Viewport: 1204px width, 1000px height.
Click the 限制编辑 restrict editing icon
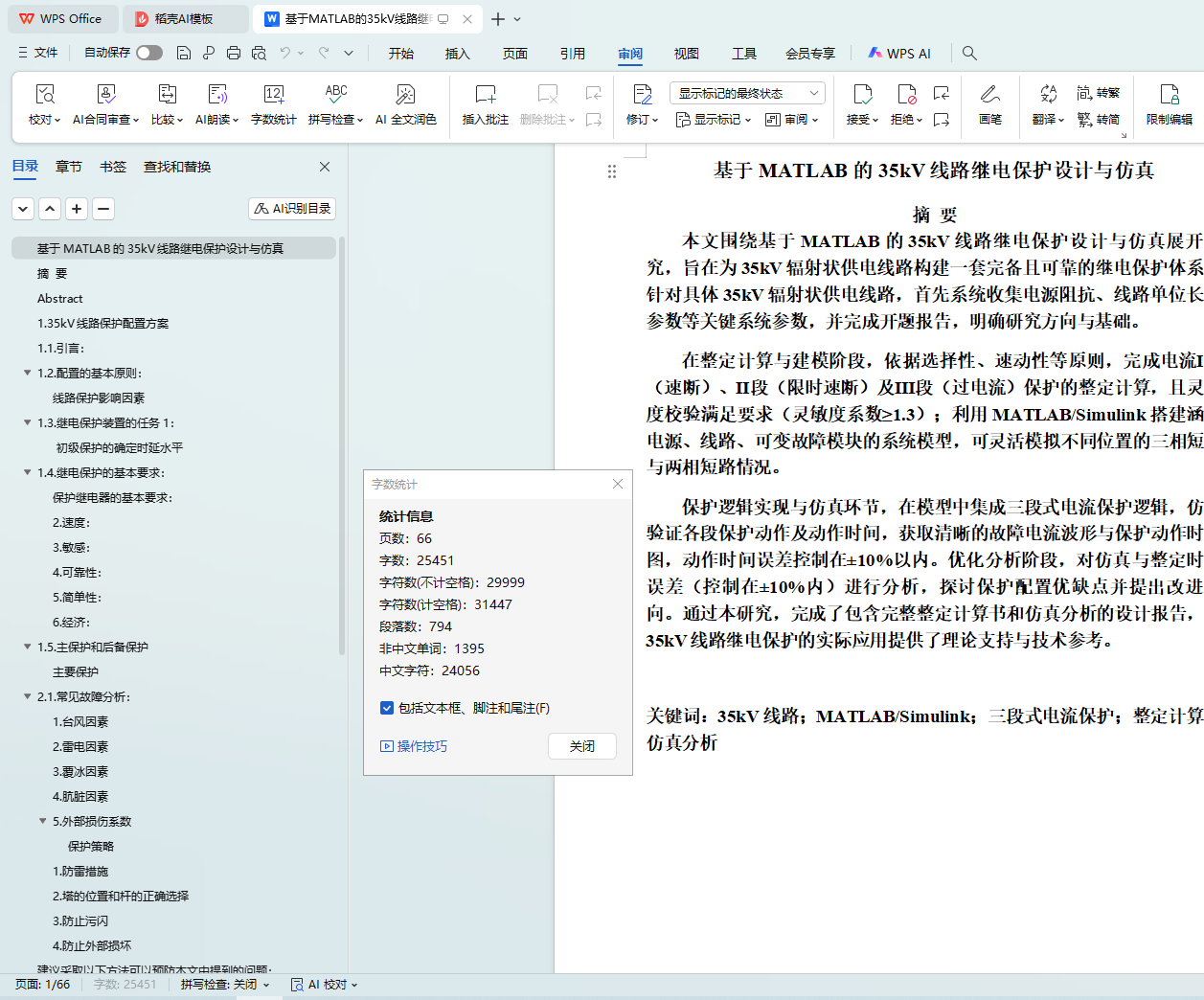tap(1169, 95)
